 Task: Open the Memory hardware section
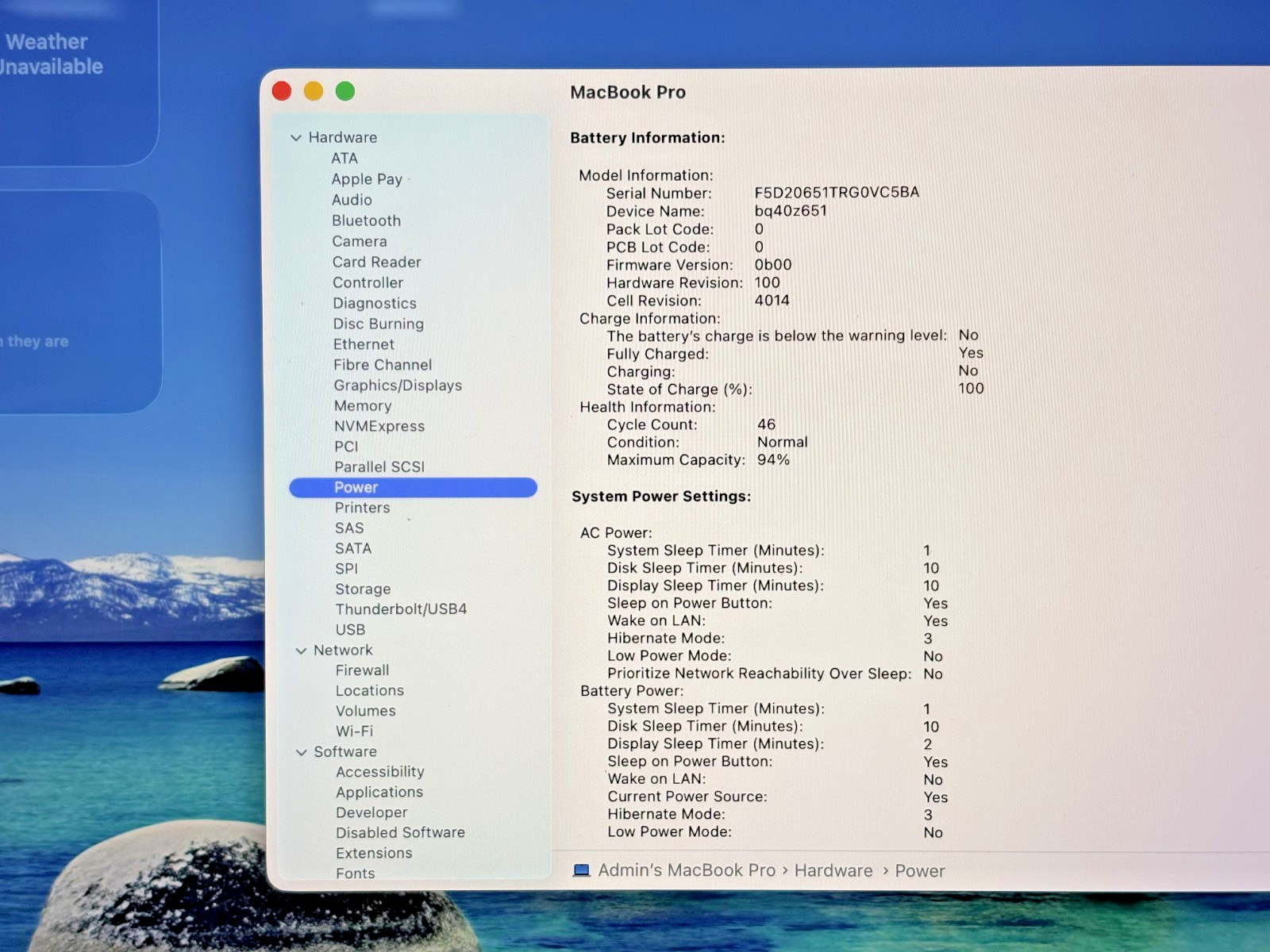pyautogui.click(x=362, y=406)
